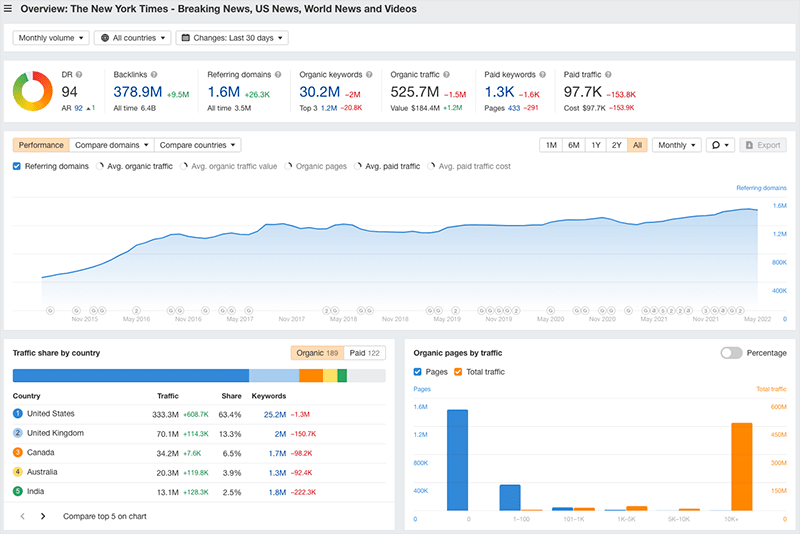800x534 pixels.
Task: Select the 2Y time range
Action: (617, 145)
